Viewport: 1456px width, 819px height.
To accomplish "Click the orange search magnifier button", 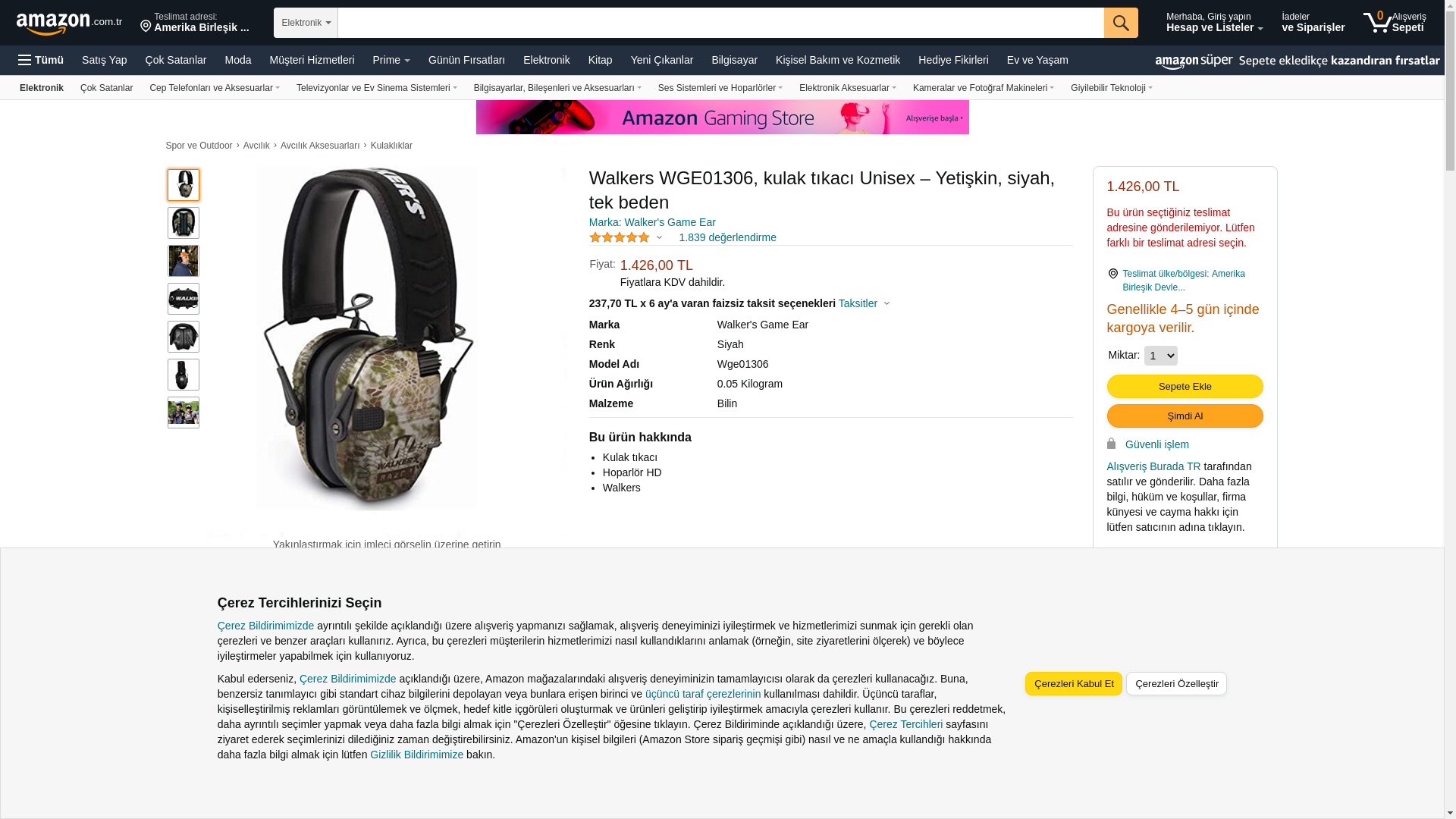I will point(1120,23).
